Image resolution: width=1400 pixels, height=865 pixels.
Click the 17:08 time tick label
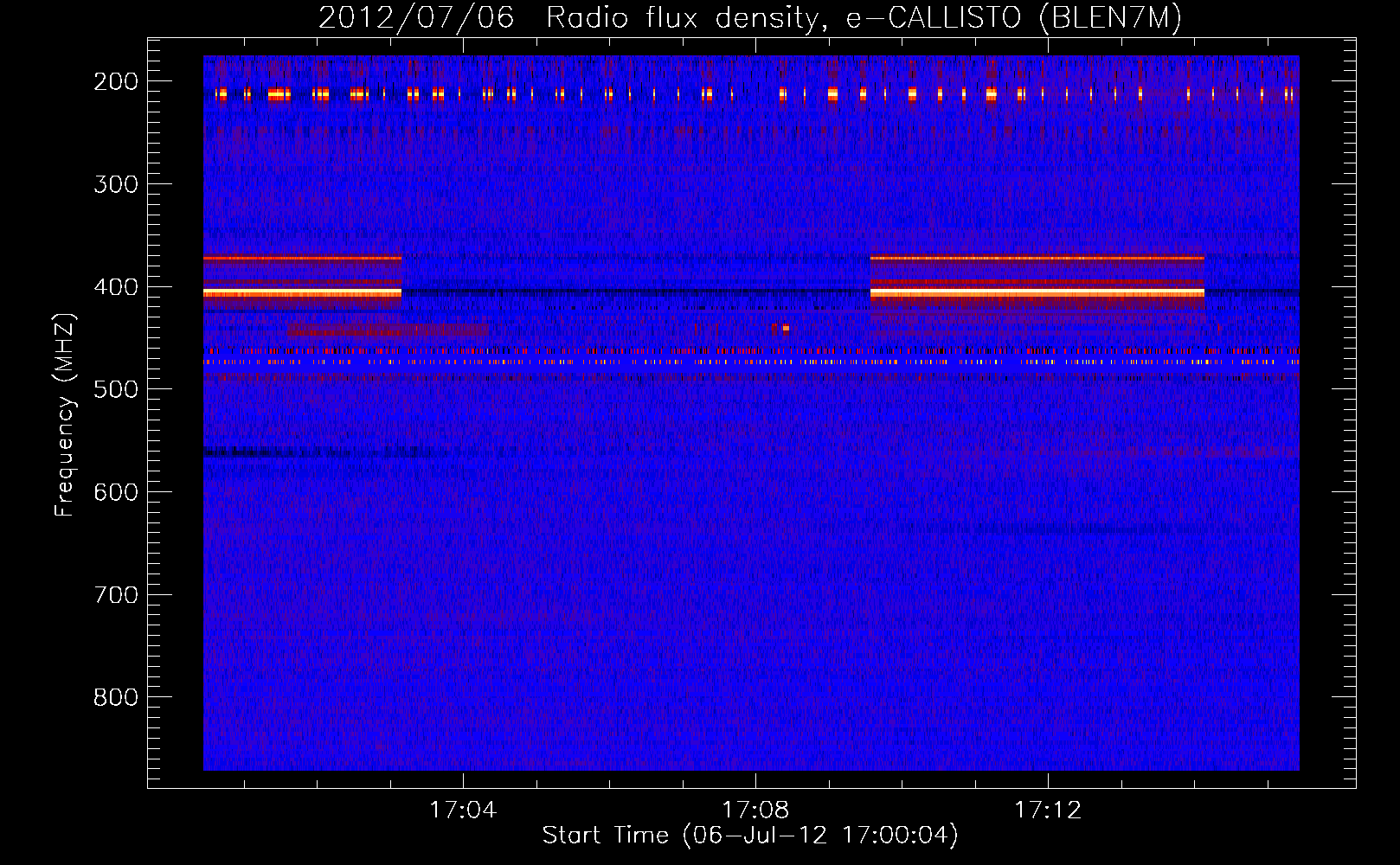tap(755, 810)
